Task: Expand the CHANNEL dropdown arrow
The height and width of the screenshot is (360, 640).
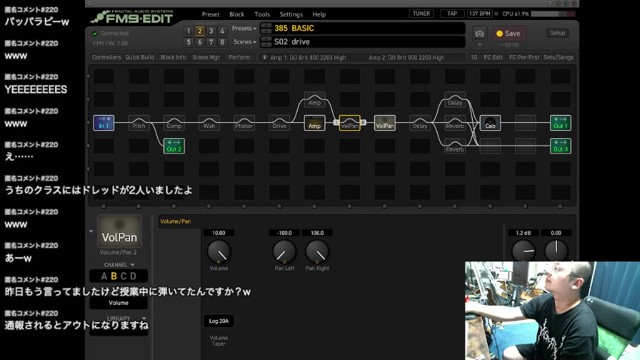Action: coord(132,265)
